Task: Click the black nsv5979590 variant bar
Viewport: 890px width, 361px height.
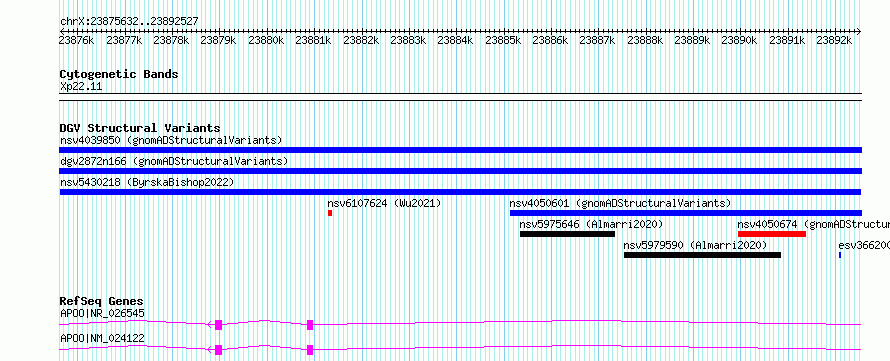Action: click(x=702, y=255)
